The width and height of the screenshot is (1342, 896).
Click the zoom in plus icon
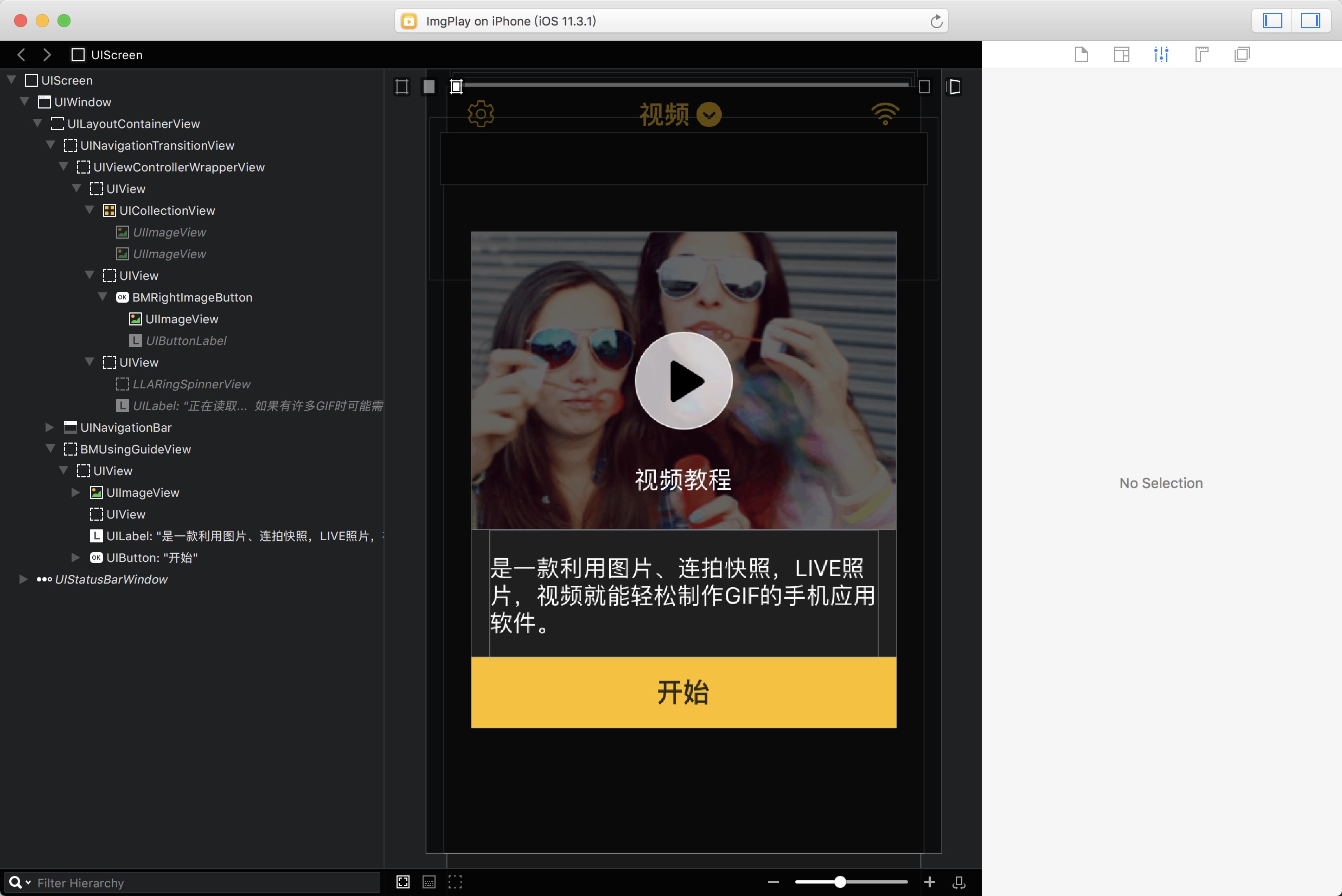(x=929, y=882)
